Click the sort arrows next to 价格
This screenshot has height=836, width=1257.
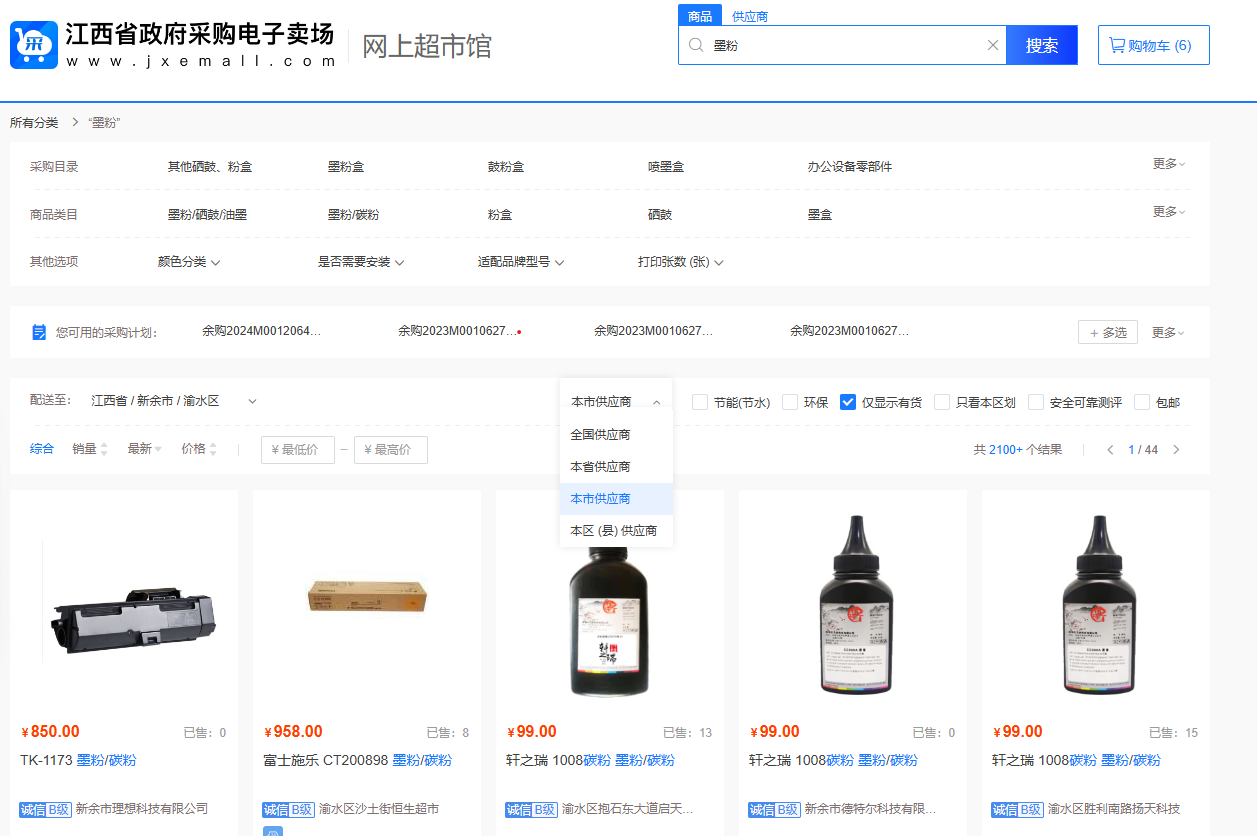coord(212,450)
